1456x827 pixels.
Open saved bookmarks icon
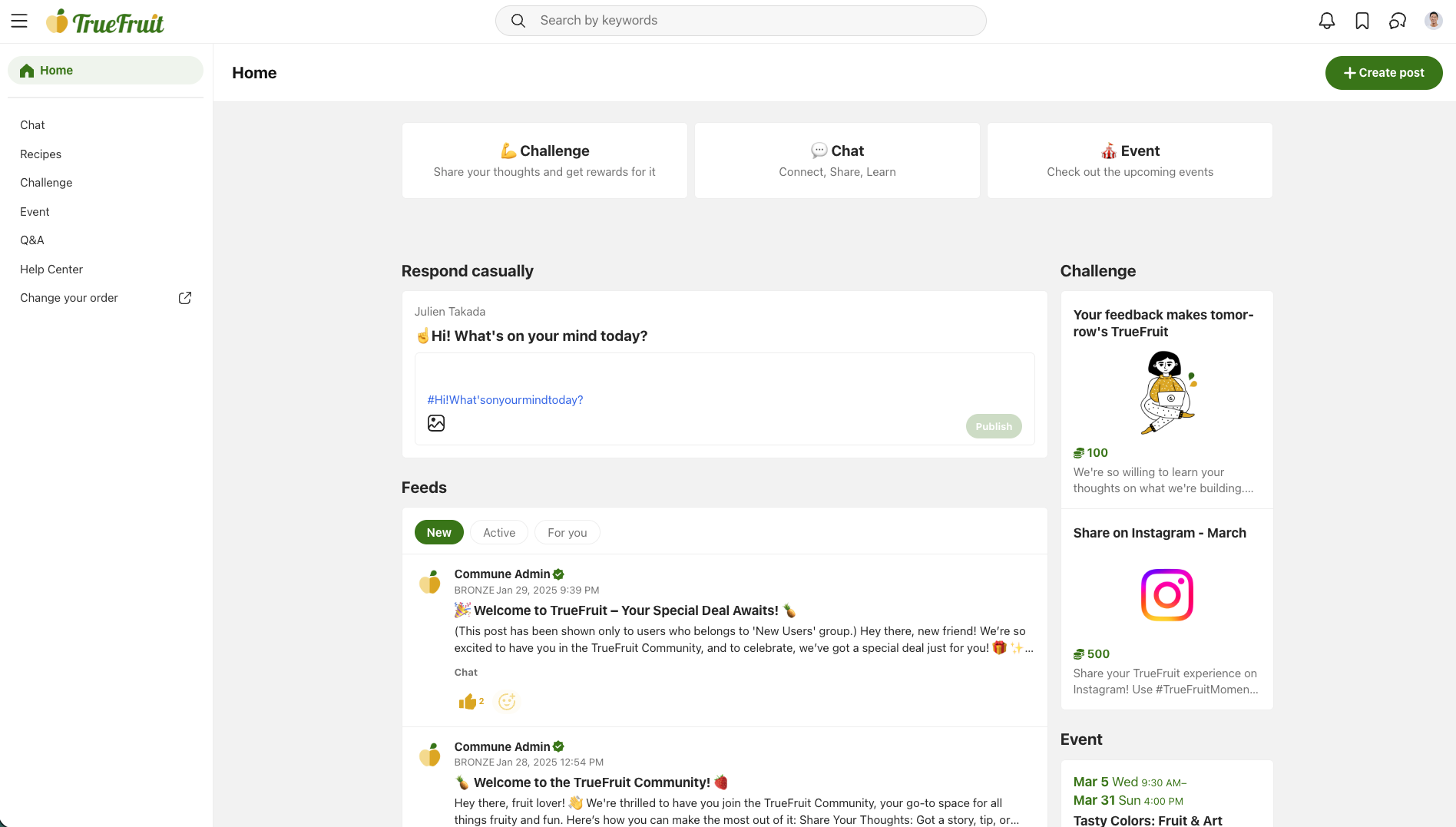pos(1362,21)
